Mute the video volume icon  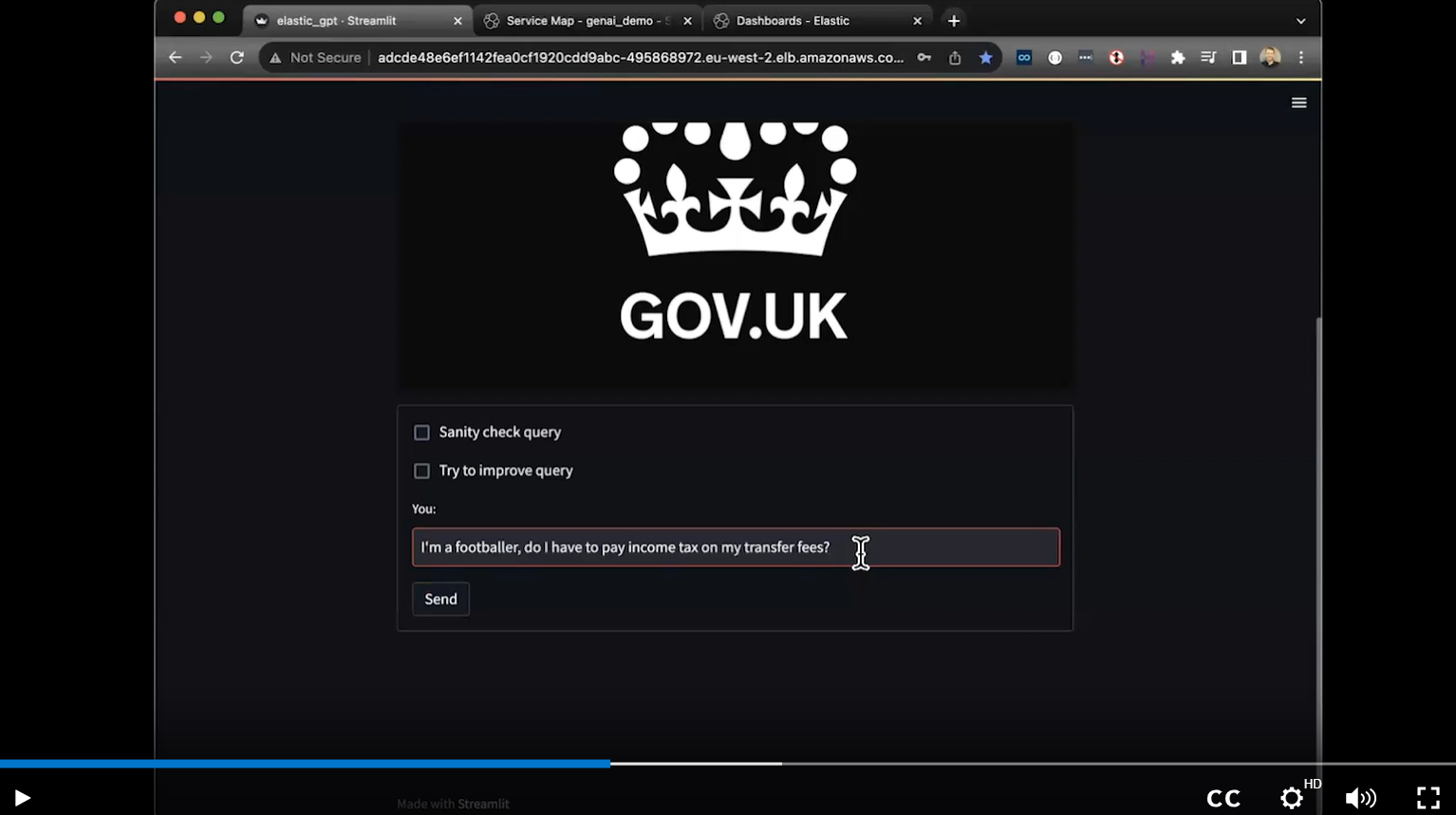[x=1360, y=798]
